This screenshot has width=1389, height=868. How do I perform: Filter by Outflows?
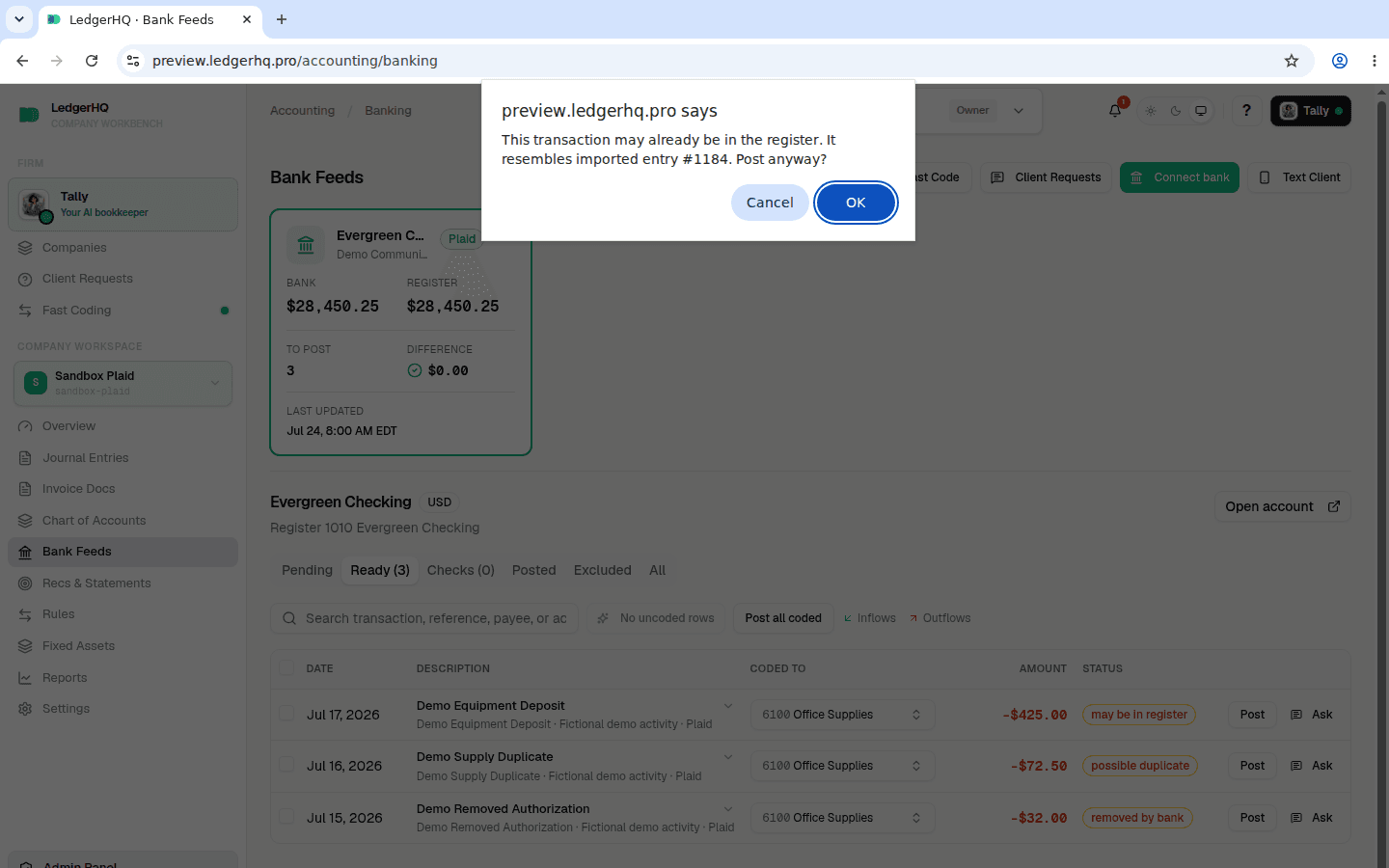940,618
